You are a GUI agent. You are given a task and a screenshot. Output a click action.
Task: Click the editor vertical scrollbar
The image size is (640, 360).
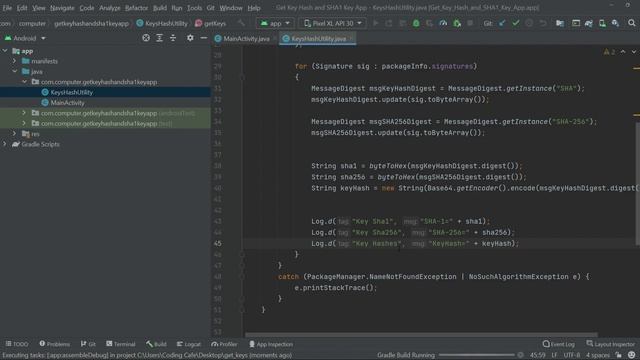pyautogui.click(x=638, y=184)
